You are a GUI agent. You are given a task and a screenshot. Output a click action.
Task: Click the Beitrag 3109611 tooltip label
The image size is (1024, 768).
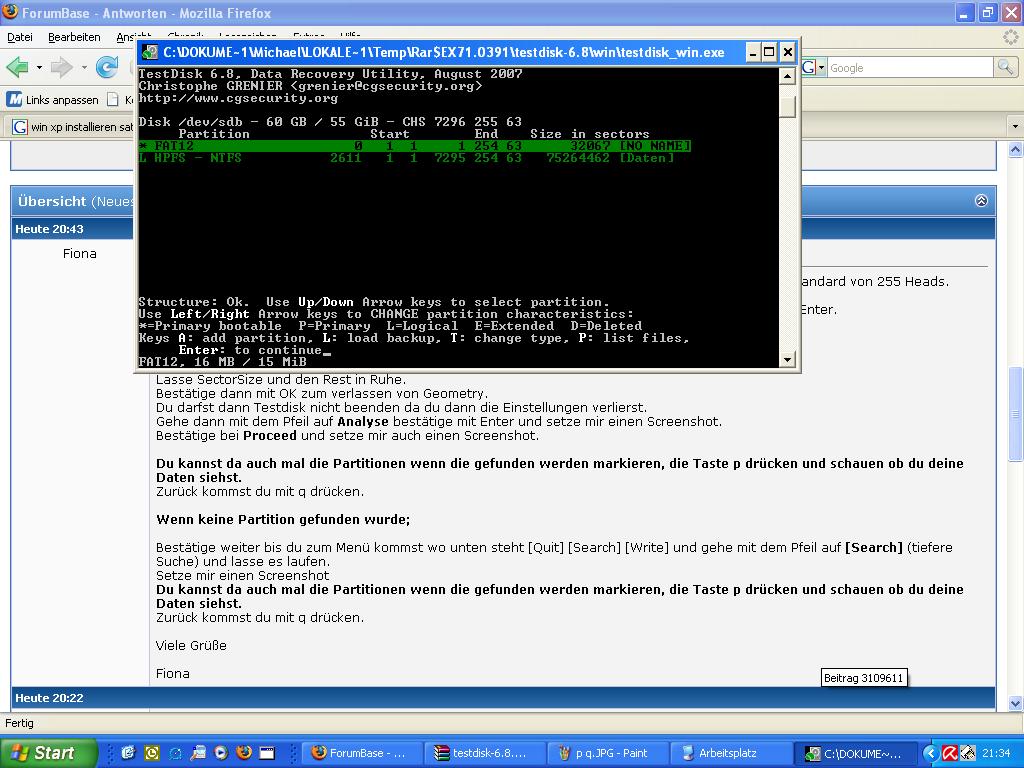863,678
